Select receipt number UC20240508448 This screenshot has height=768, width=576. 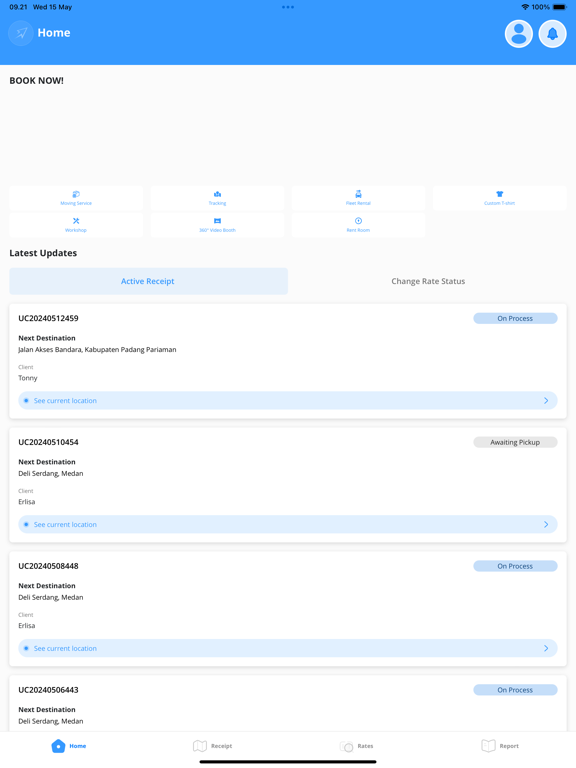tap(48, 566)
